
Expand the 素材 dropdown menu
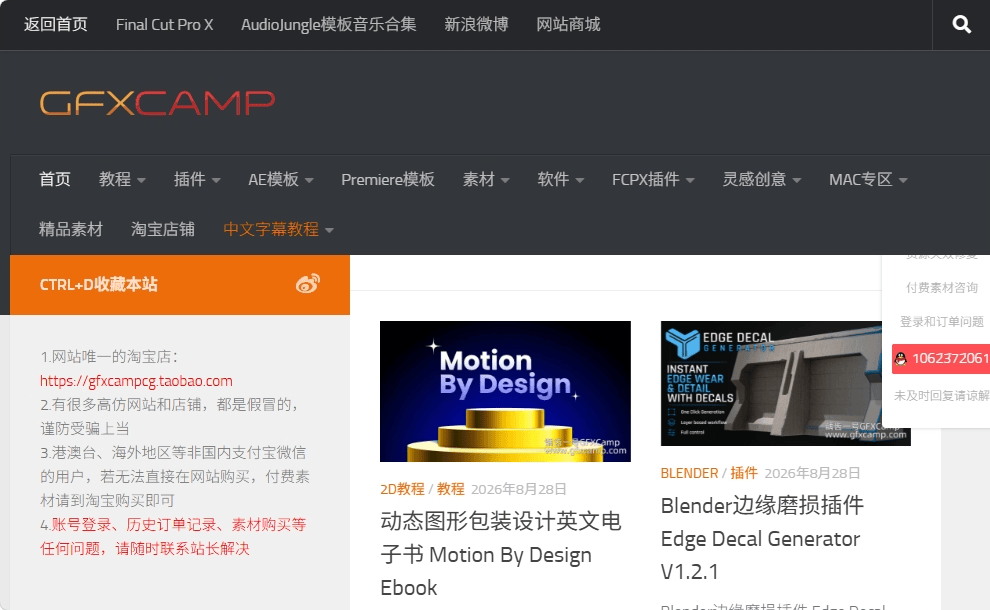coord(486,179)
